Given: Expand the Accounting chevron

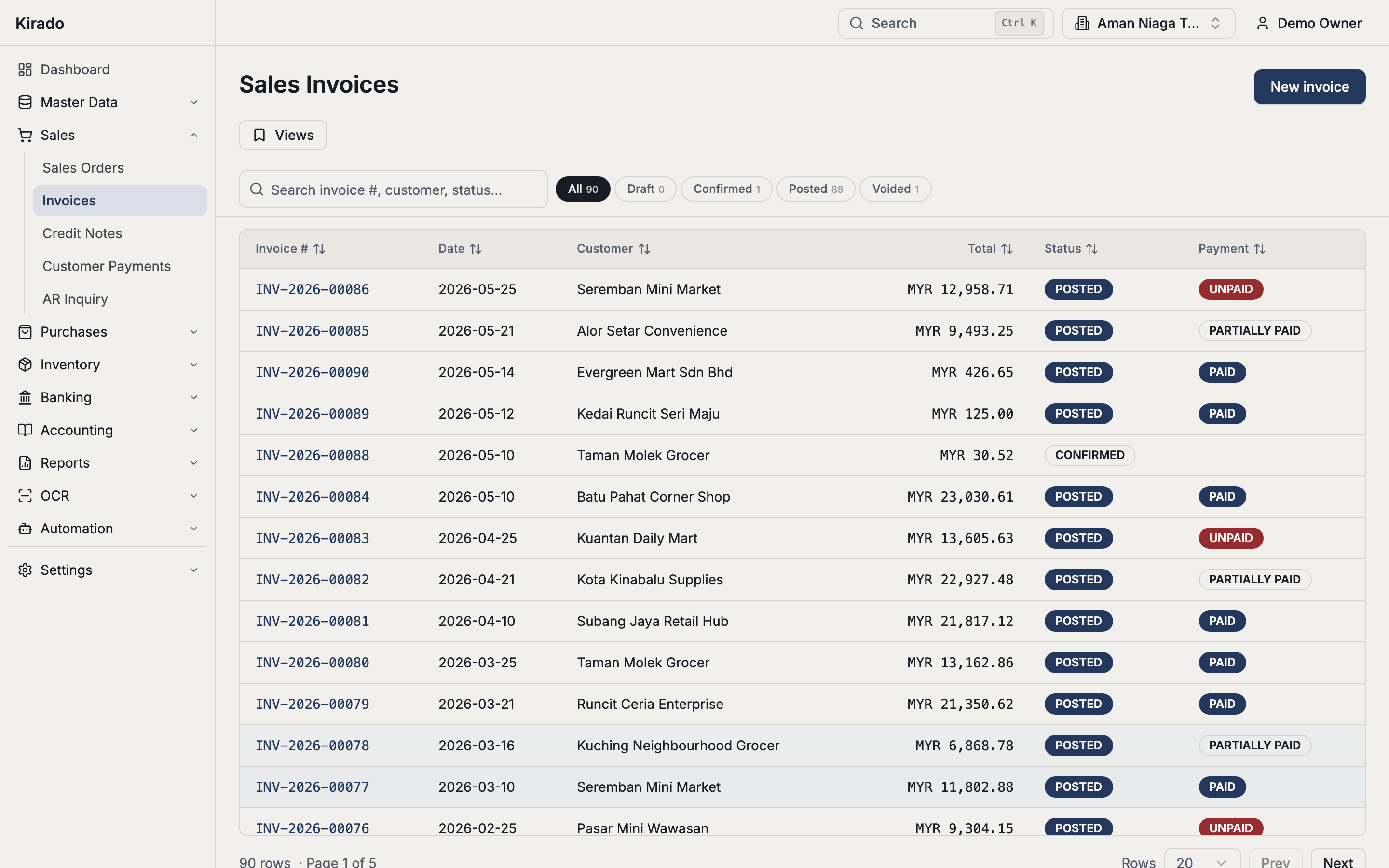Looking at the screenshot, I should (x=194, y=430).
